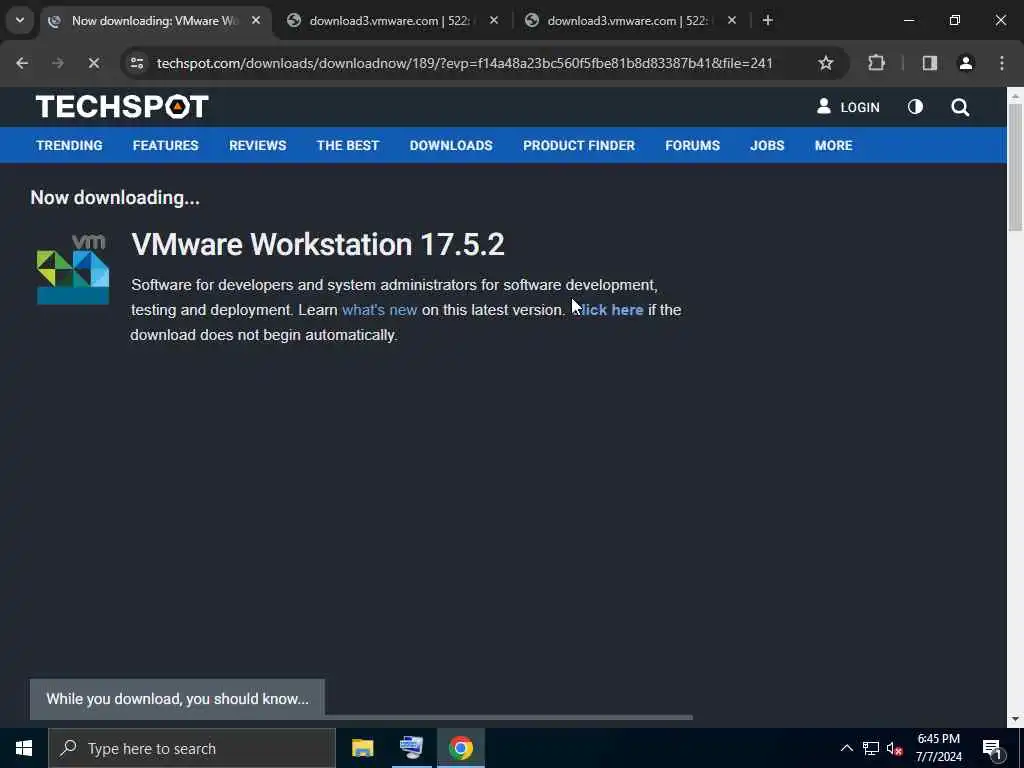Viewport: 1024px width, 768px height.
Task: Click the TechSpot logo
Action: coord(122,106)
